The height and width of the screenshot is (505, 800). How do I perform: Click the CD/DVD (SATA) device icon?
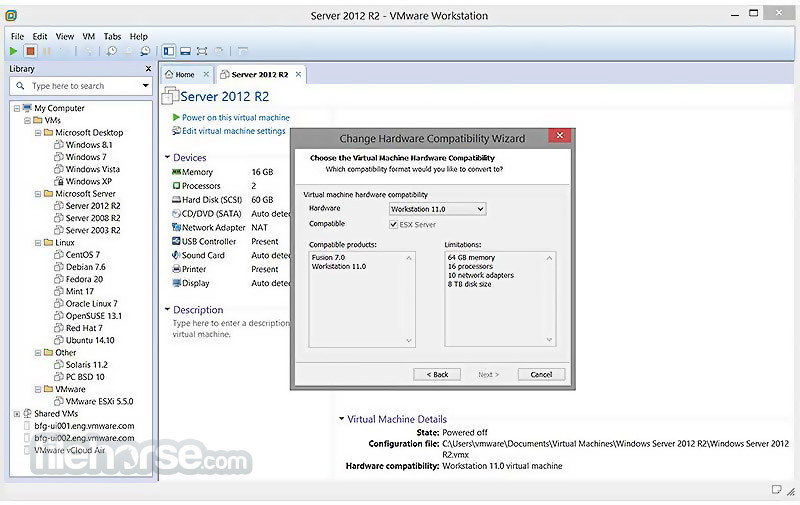[177, 213]
